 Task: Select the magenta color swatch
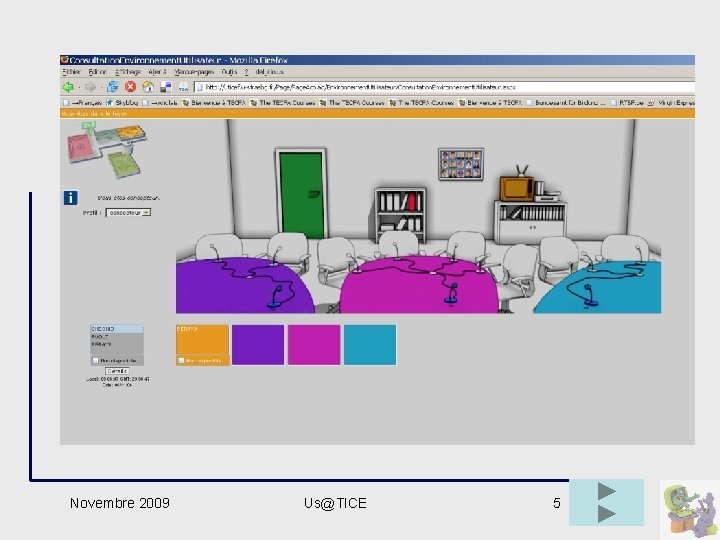(x=314, y=345)
